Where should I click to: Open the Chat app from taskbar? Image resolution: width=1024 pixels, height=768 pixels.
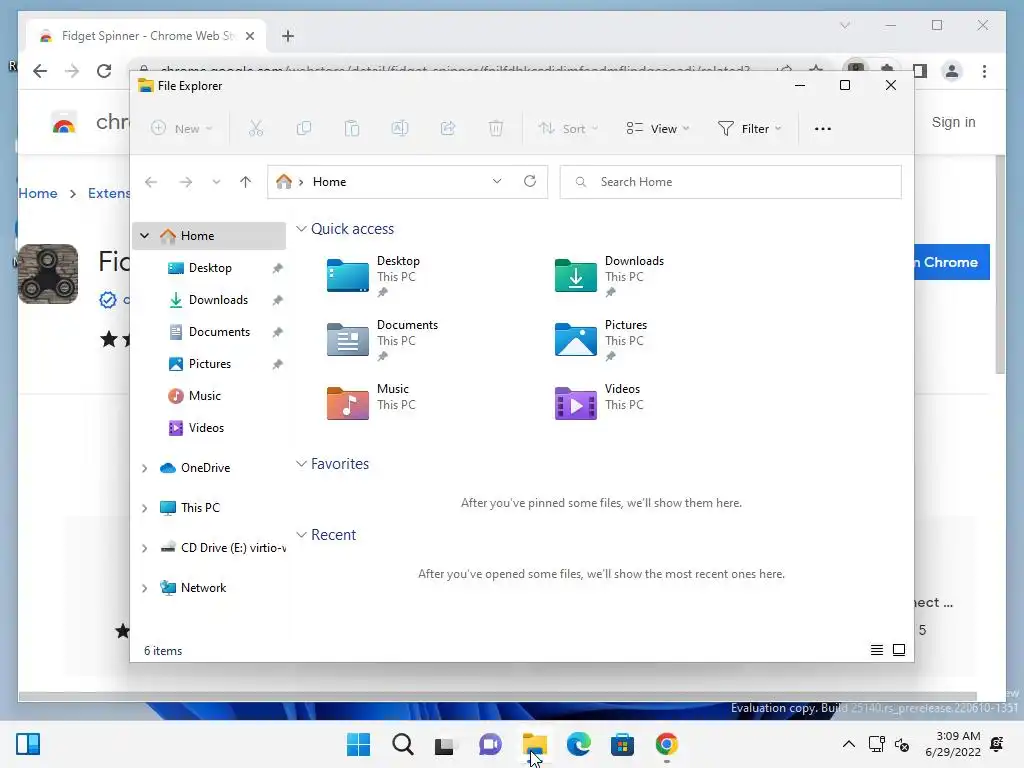[490, 744]
